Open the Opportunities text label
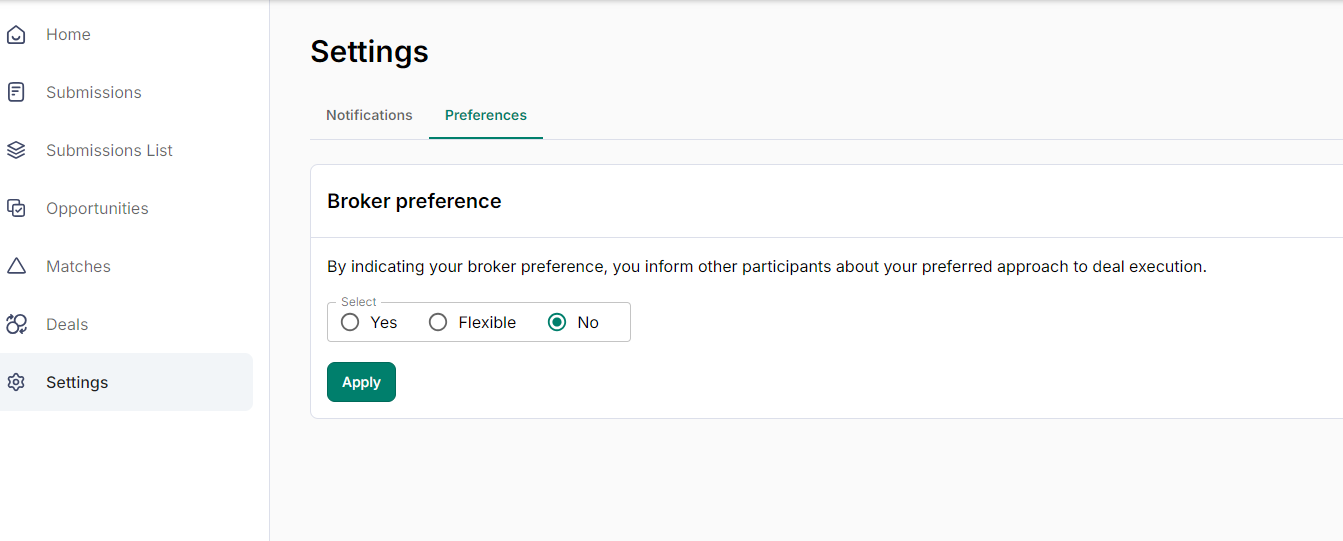The width and height of the screenshot is (1343, 541). (97, 208)
